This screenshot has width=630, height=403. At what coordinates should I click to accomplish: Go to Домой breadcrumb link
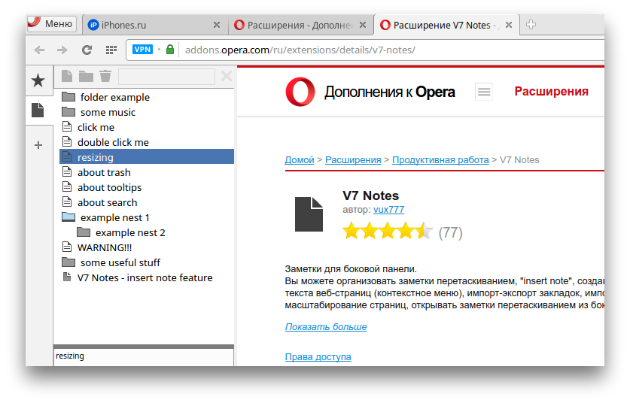tap(299, 160)
